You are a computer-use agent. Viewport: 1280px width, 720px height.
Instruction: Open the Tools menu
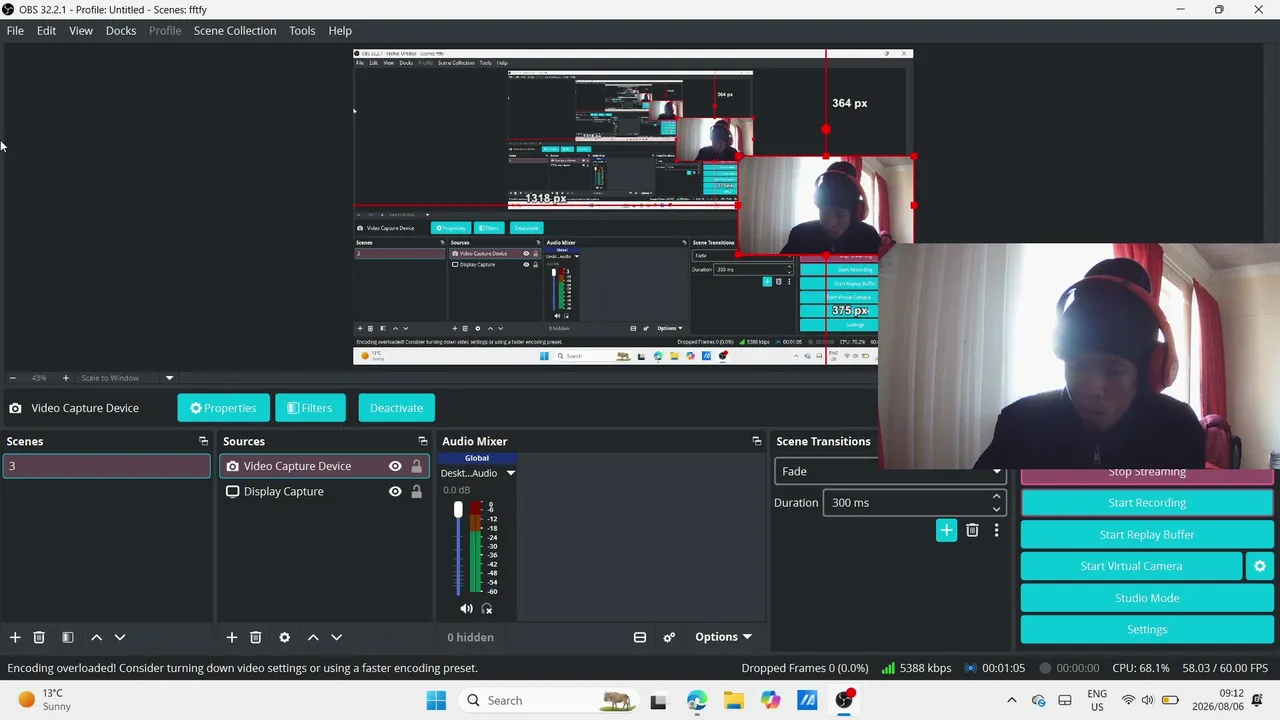coord(302,31)
